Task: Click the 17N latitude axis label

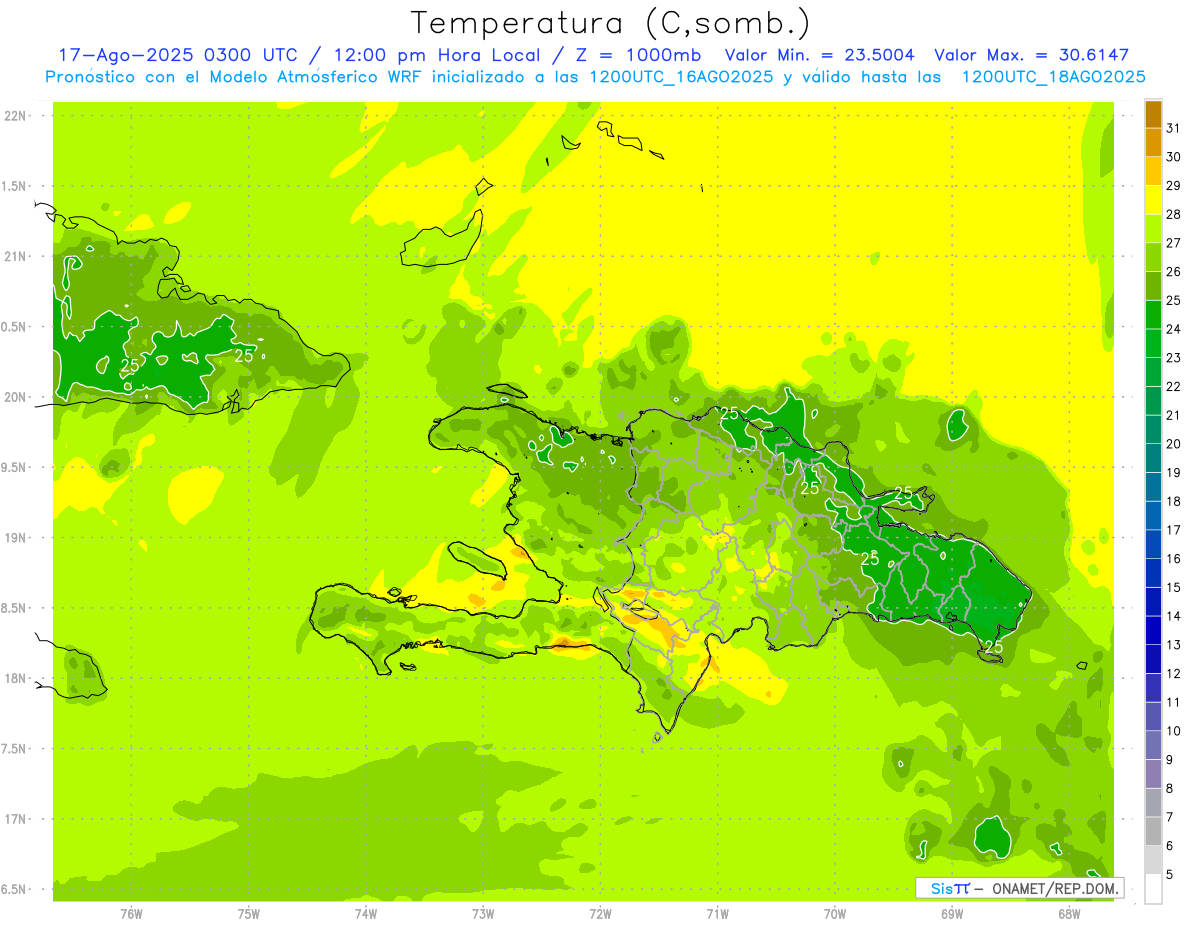Action: pyautogui.click(x=15, y=819)
